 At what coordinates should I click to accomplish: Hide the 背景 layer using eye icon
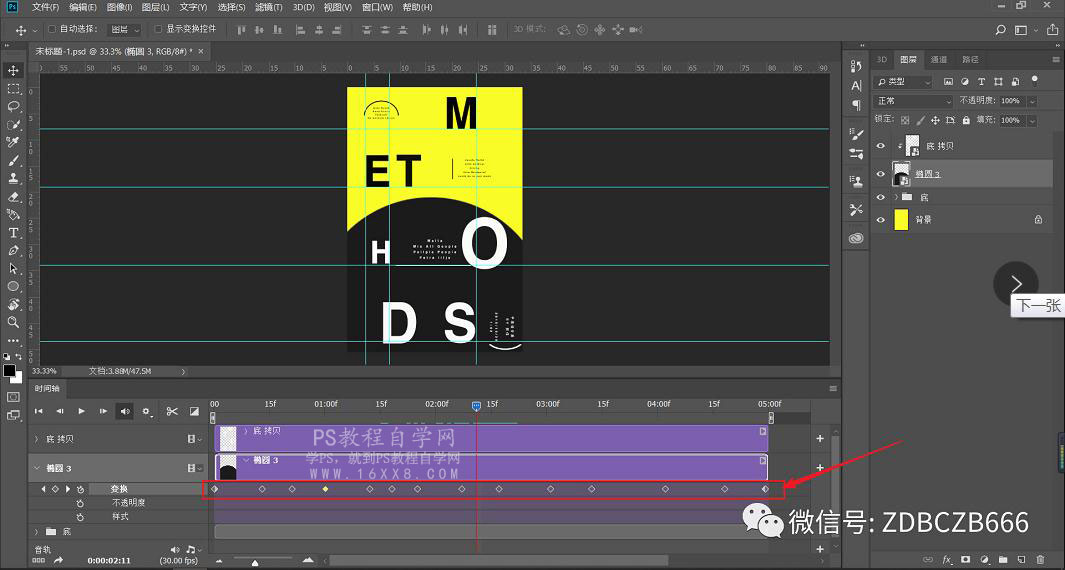(881, 220)
